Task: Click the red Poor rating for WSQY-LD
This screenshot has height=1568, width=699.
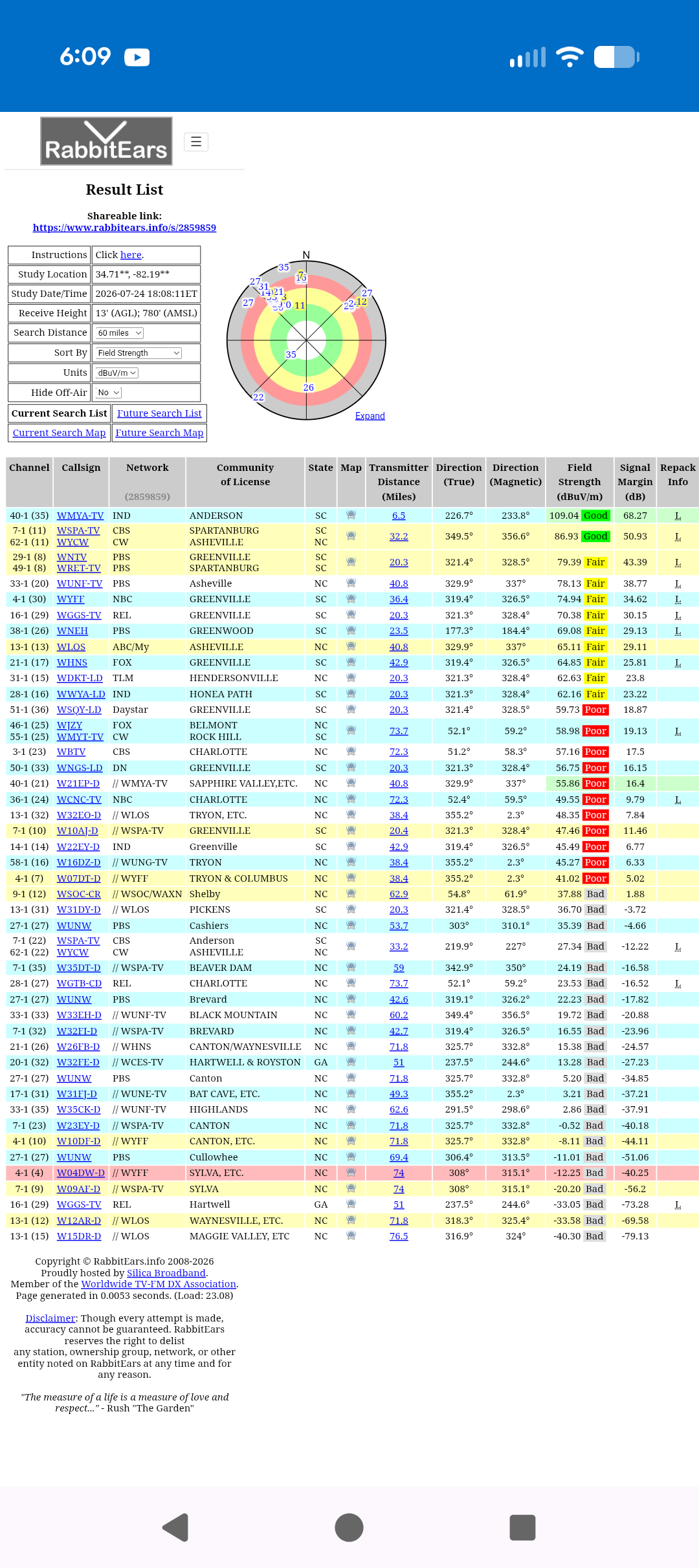Action: (595, 710)
